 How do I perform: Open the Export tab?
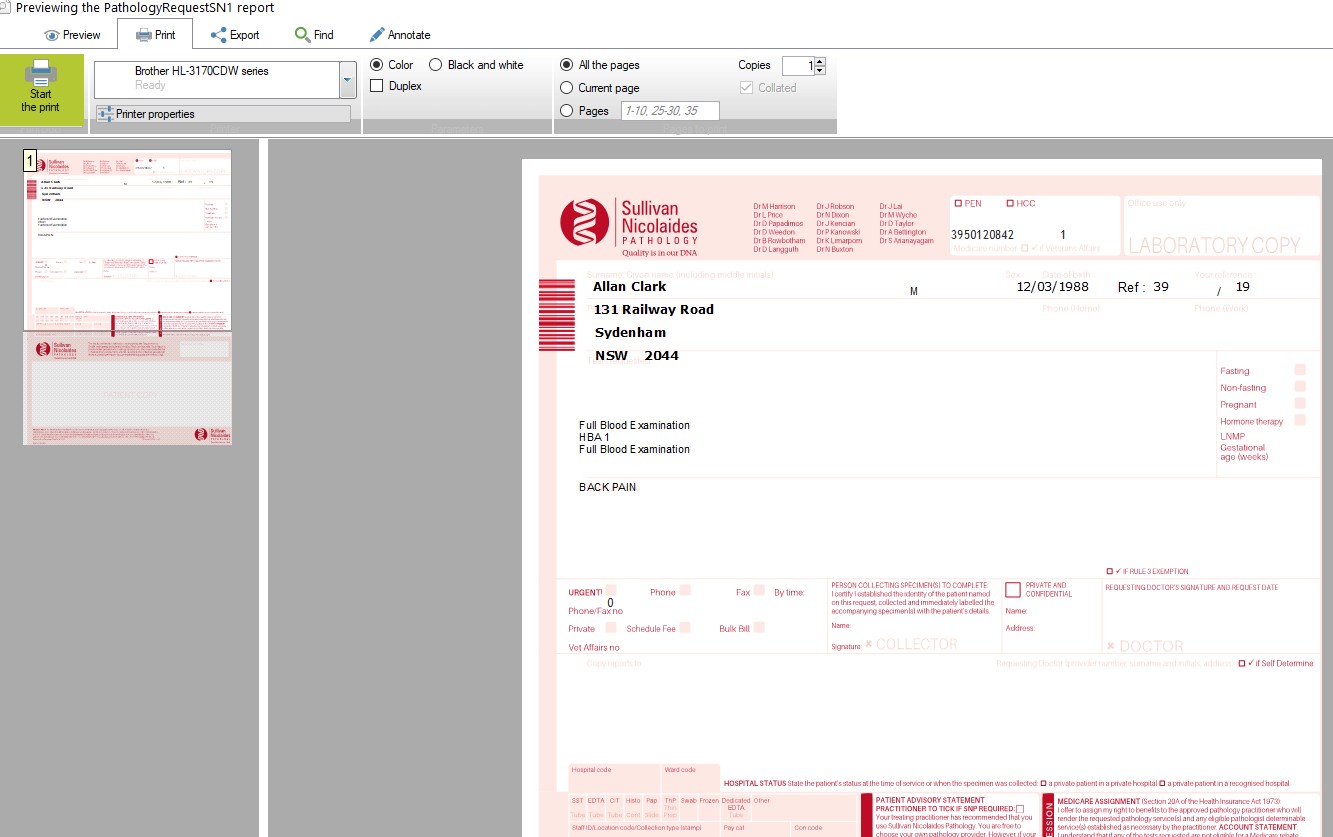(x=234, y=35)
